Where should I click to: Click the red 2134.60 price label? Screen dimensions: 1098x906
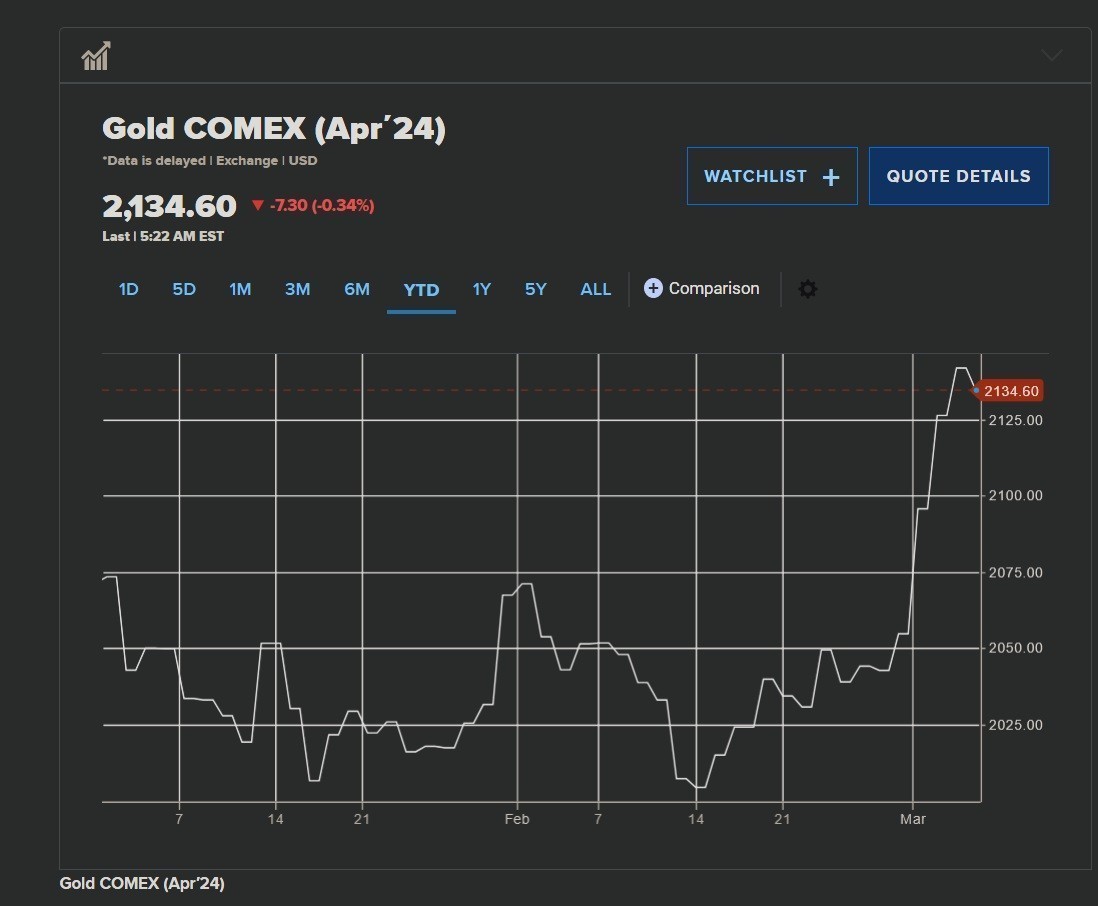point(1011,391)
